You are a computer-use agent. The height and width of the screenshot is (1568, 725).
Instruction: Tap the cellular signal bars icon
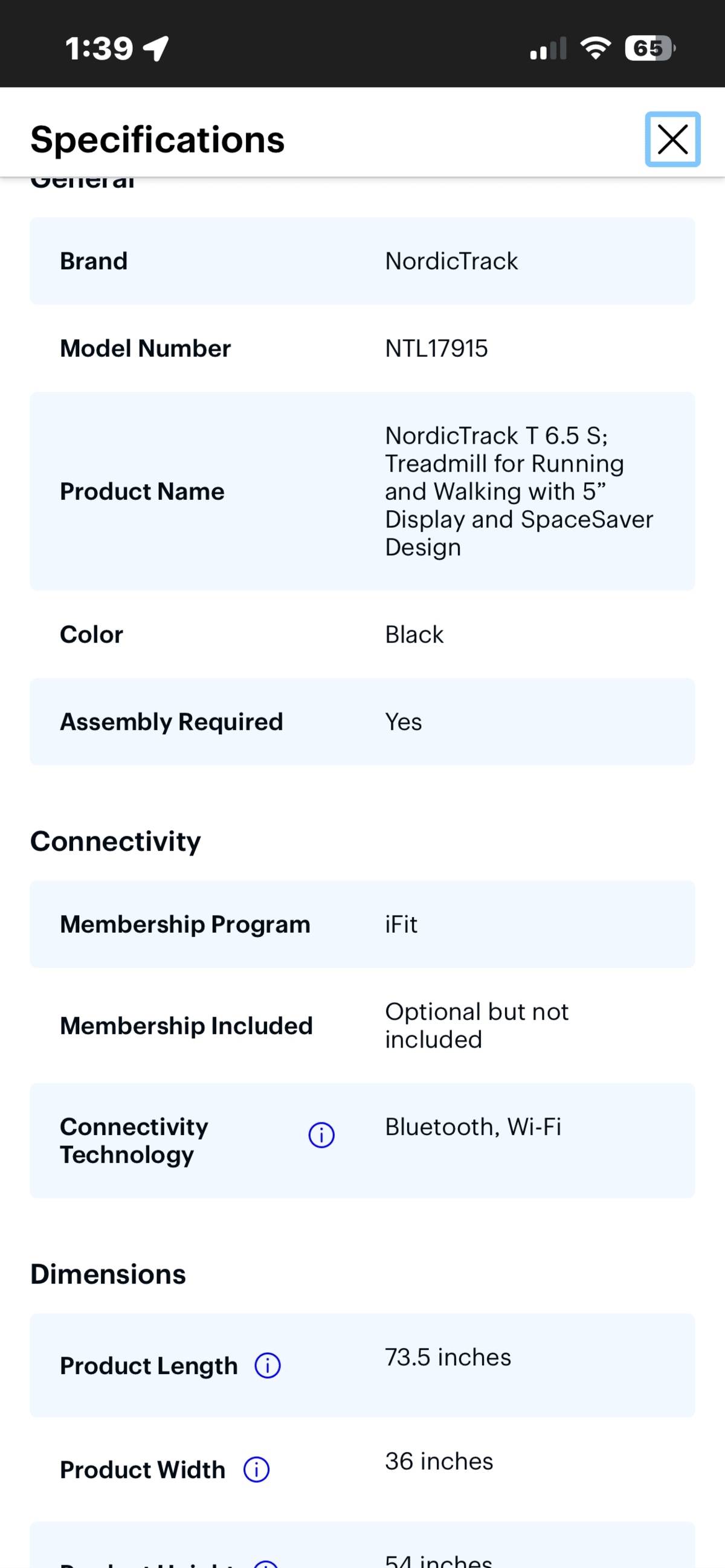(x=549, y=49)
